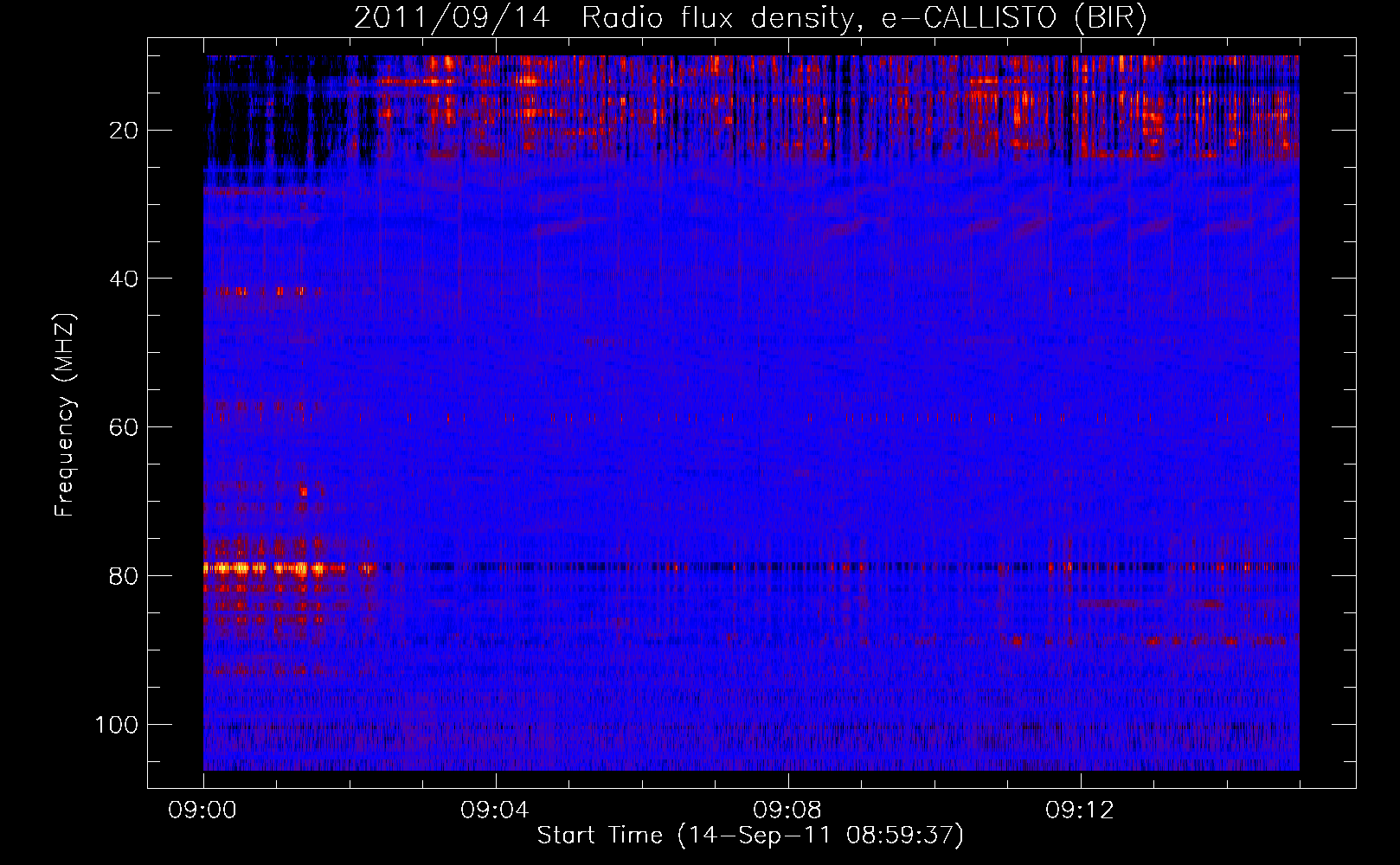Click the 09:04 time tick label
The image size is (1400, 865).
click(496, 811)
